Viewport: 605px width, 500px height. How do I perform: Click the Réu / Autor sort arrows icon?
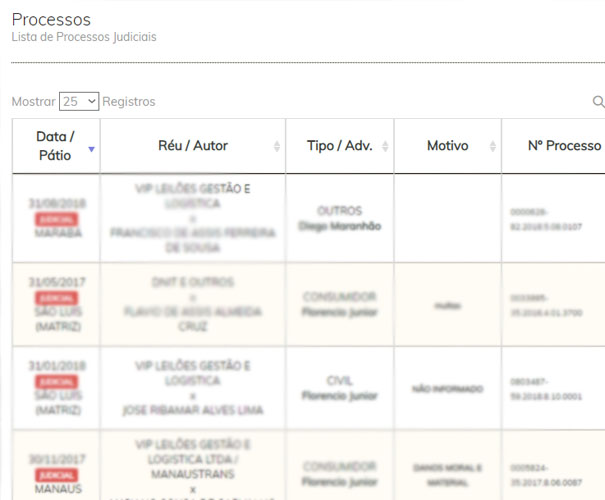tap(277, 147)
